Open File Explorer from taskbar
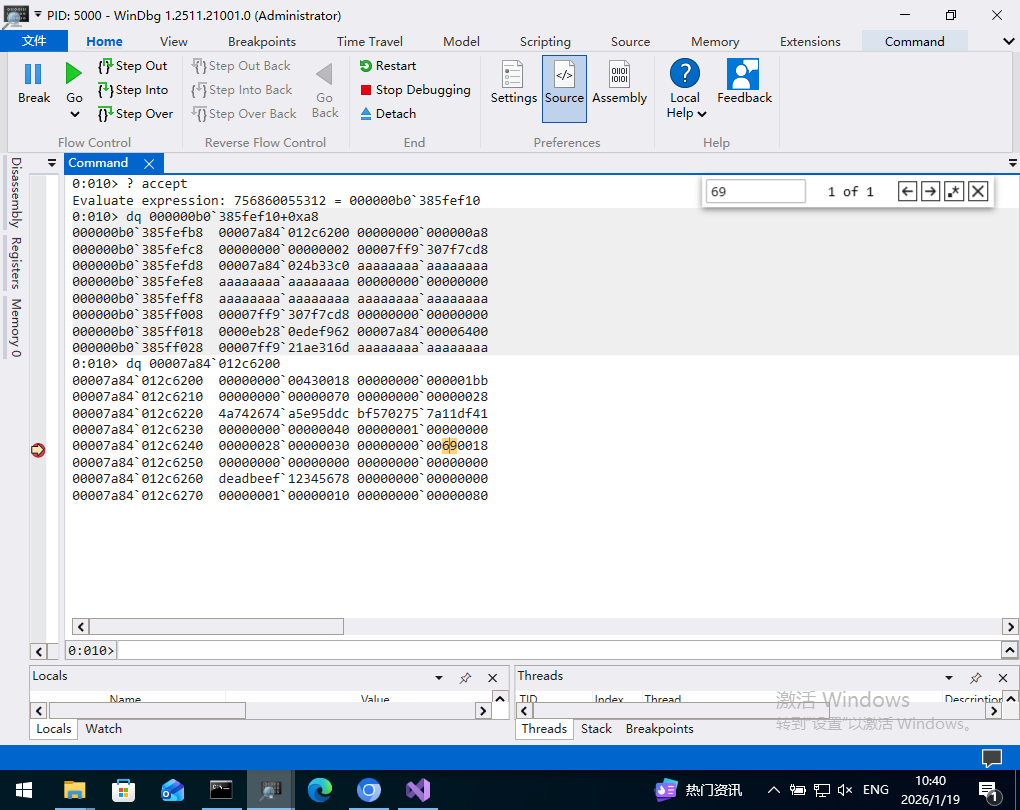This screenshot has width=1020, height=810. [x=74, y=790]
